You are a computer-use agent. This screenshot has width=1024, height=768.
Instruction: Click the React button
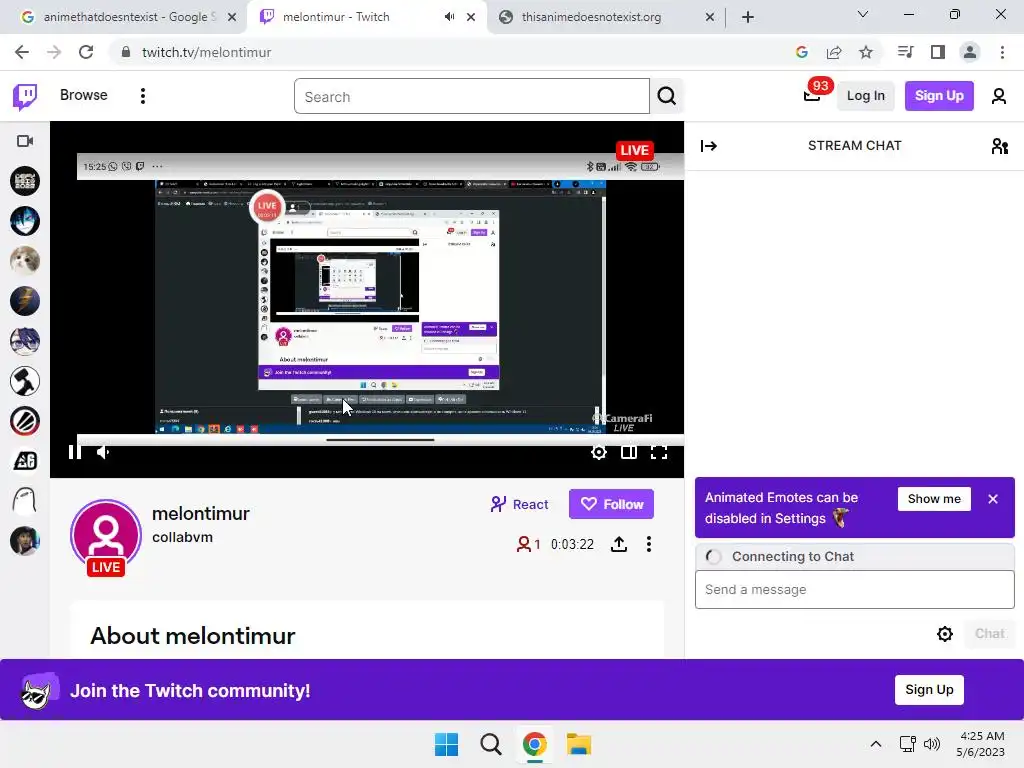coord(519,504)
